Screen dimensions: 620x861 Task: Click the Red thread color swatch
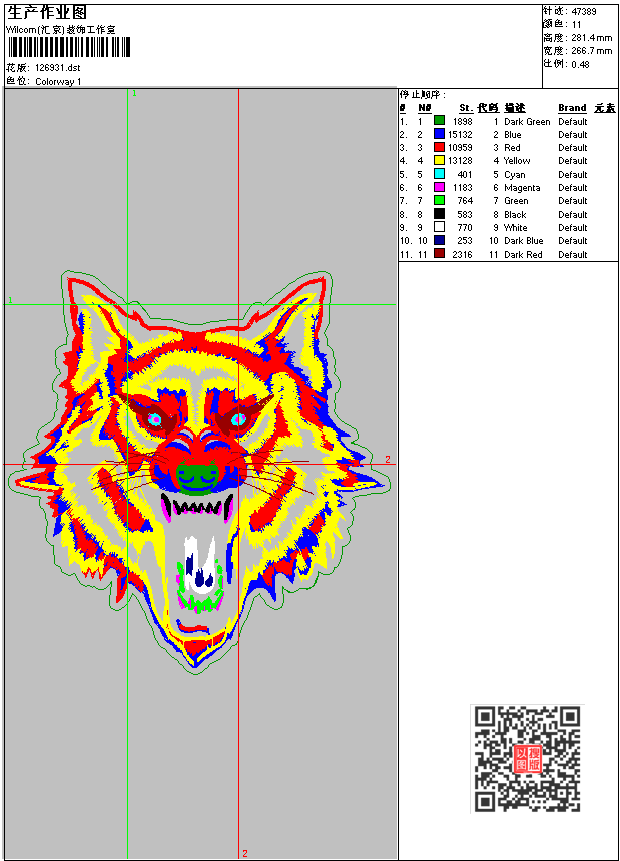439,147
